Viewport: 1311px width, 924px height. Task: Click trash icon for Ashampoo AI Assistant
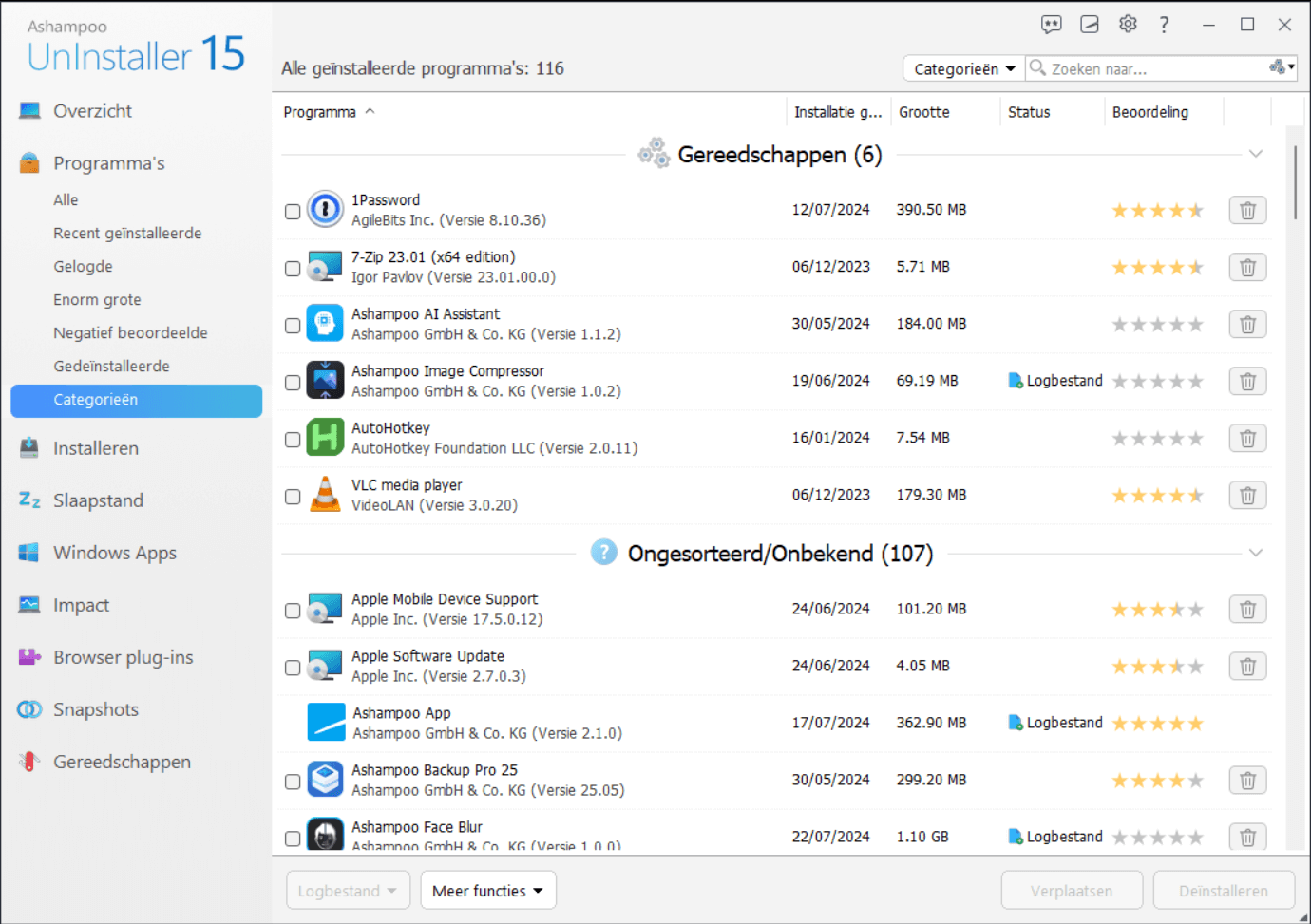point(1247,324)
